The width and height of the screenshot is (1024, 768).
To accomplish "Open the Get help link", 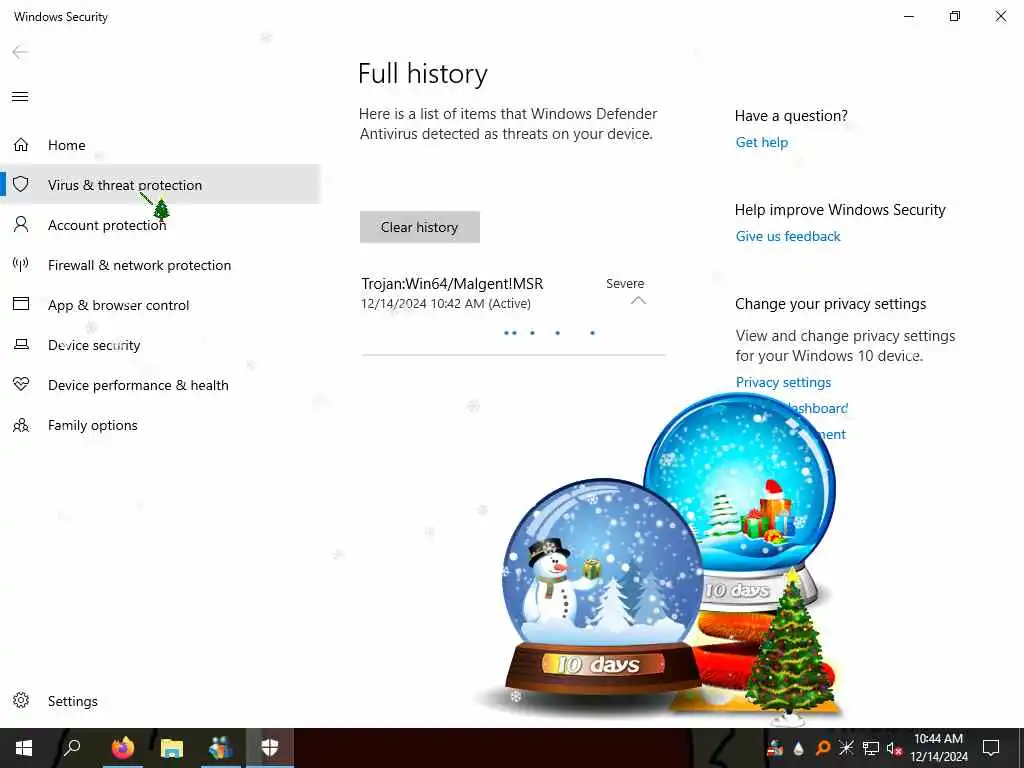I will (x=761, y=142).
